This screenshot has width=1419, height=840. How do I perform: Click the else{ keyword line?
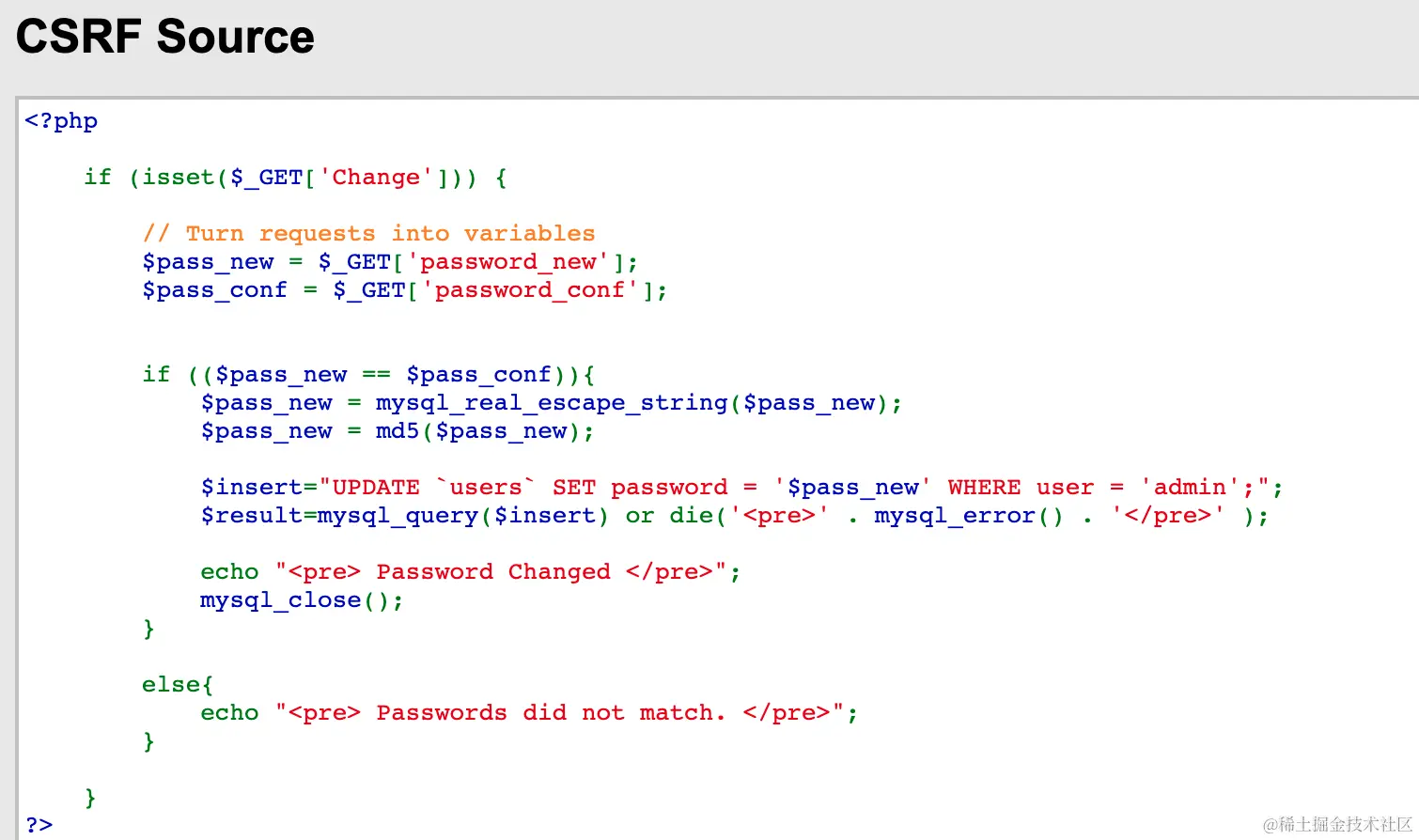[178, 685]
